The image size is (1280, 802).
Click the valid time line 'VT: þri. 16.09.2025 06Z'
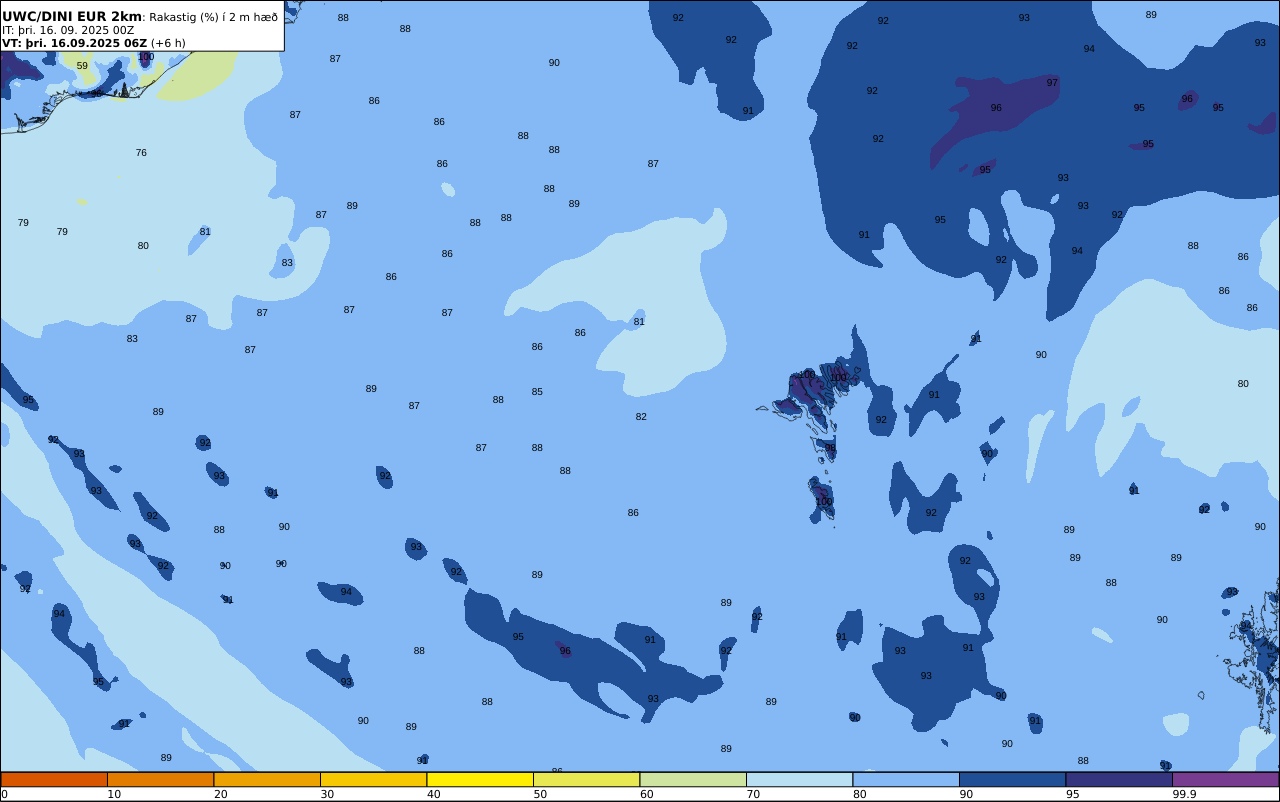(x=75, y=43)
